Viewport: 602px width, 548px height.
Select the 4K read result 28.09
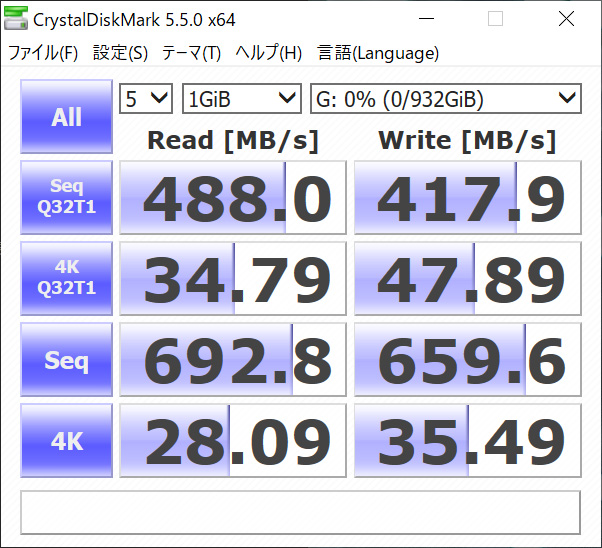point(233,440)
